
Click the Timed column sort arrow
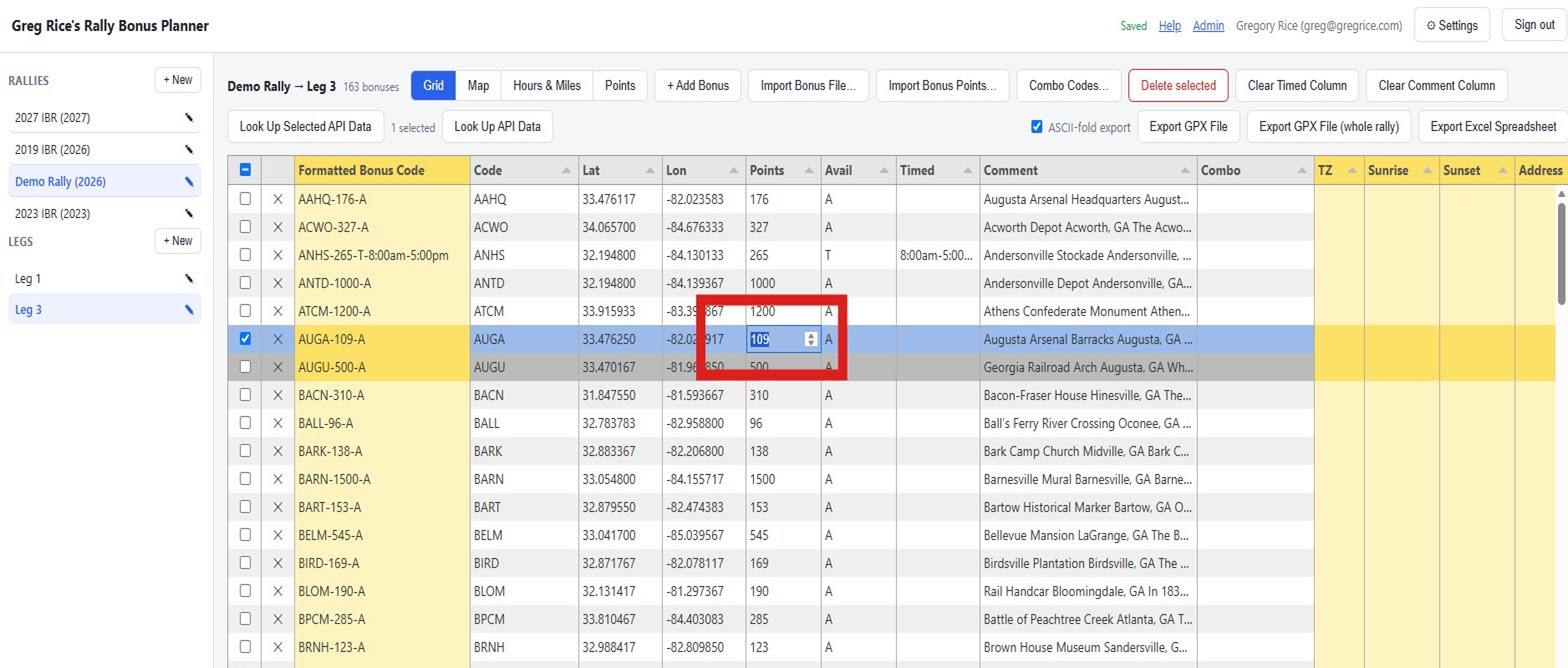tap(969, 171)
